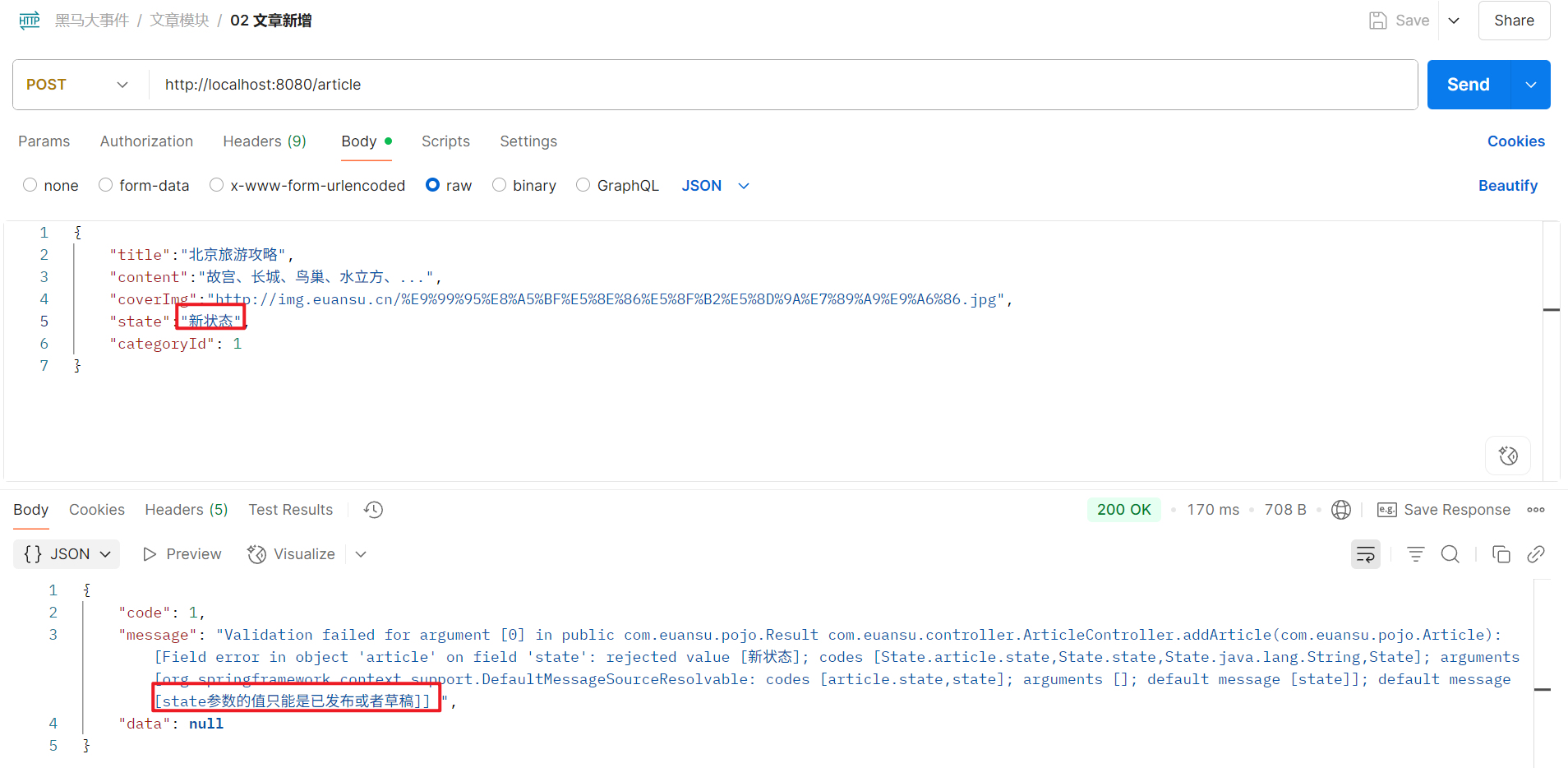Search within the response body
1568x768 pixels.
point(1450,554)
